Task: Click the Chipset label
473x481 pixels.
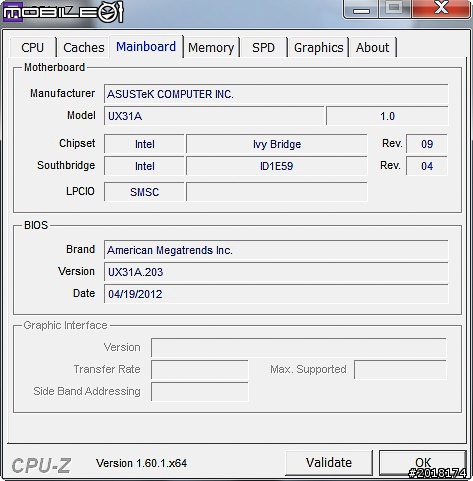Action: pos(77,143)
